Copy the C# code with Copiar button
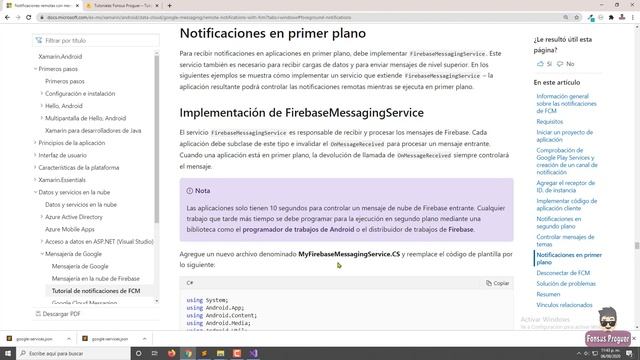The image size is (640, 360). (498, 283)
